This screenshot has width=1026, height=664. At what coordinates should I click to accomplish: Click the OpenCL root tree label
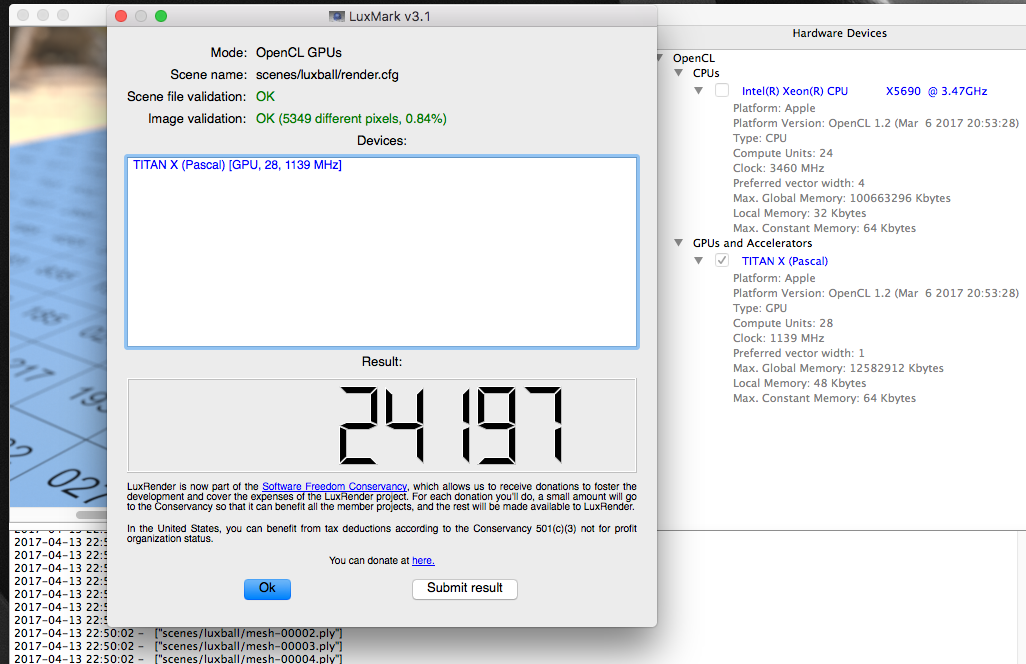click(694, 58)
